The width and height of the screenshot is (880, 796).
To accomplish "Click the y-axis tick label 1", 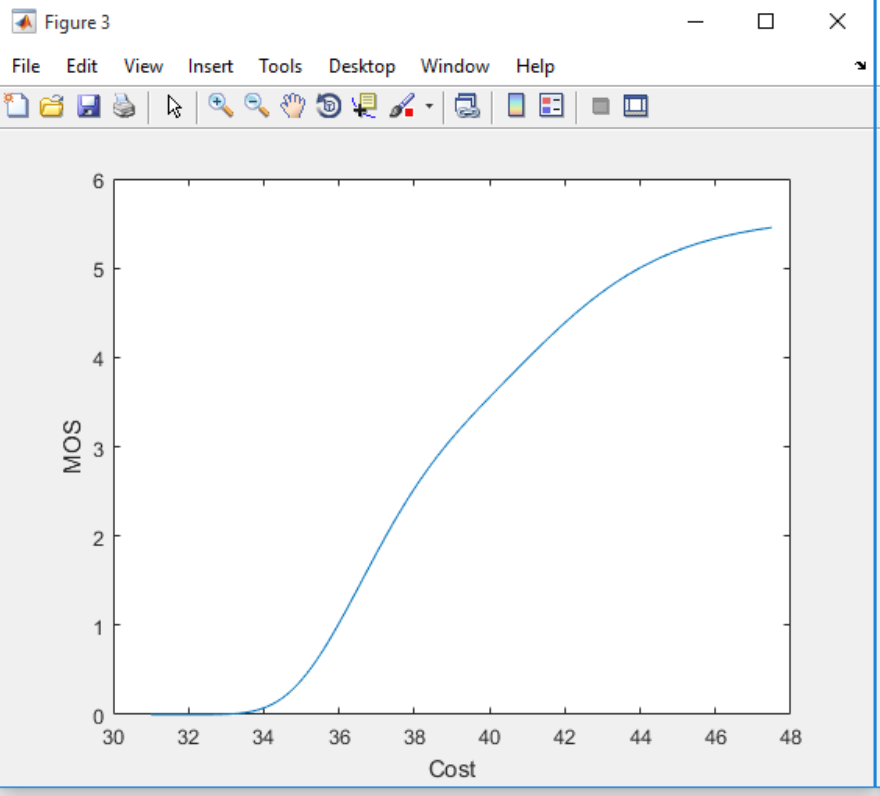I will pos(98,628).
